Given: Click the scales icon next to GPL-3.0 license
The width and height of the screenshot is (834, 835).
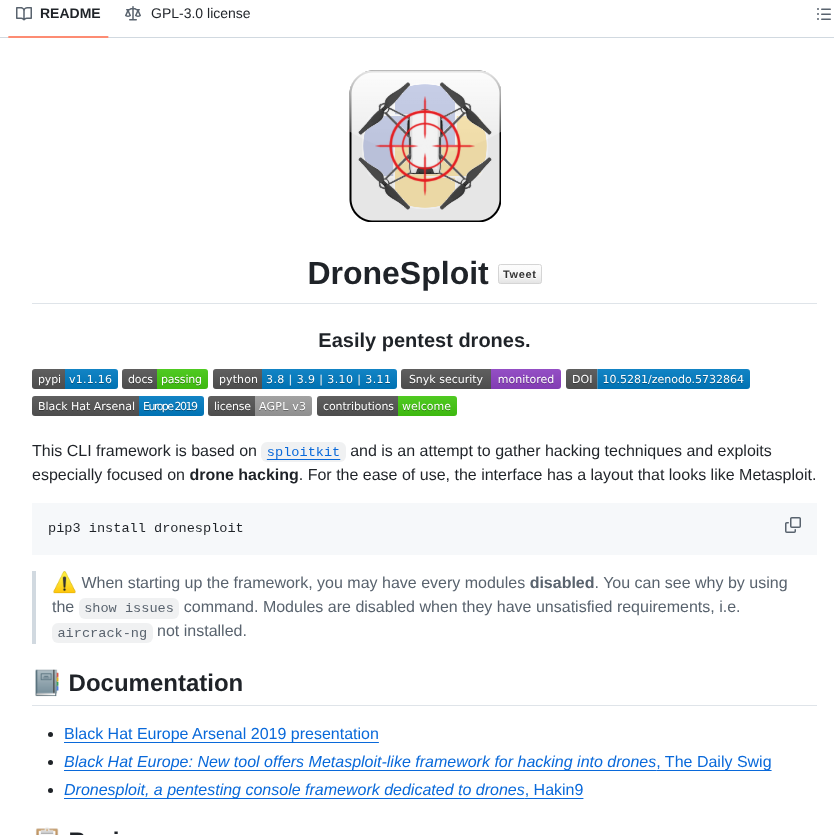Looking at the screenshot, I should click(133, 13).
